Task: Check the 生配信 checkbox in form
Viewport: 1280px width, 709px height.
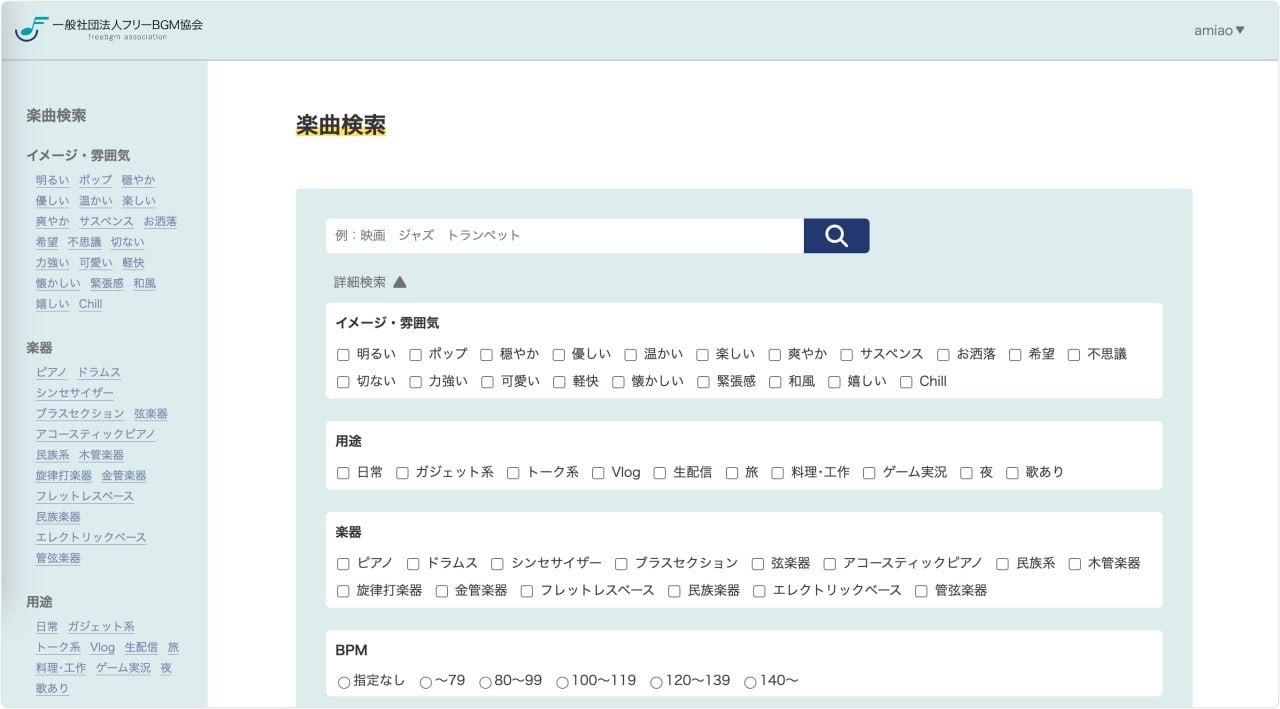Action: (659, 473)
